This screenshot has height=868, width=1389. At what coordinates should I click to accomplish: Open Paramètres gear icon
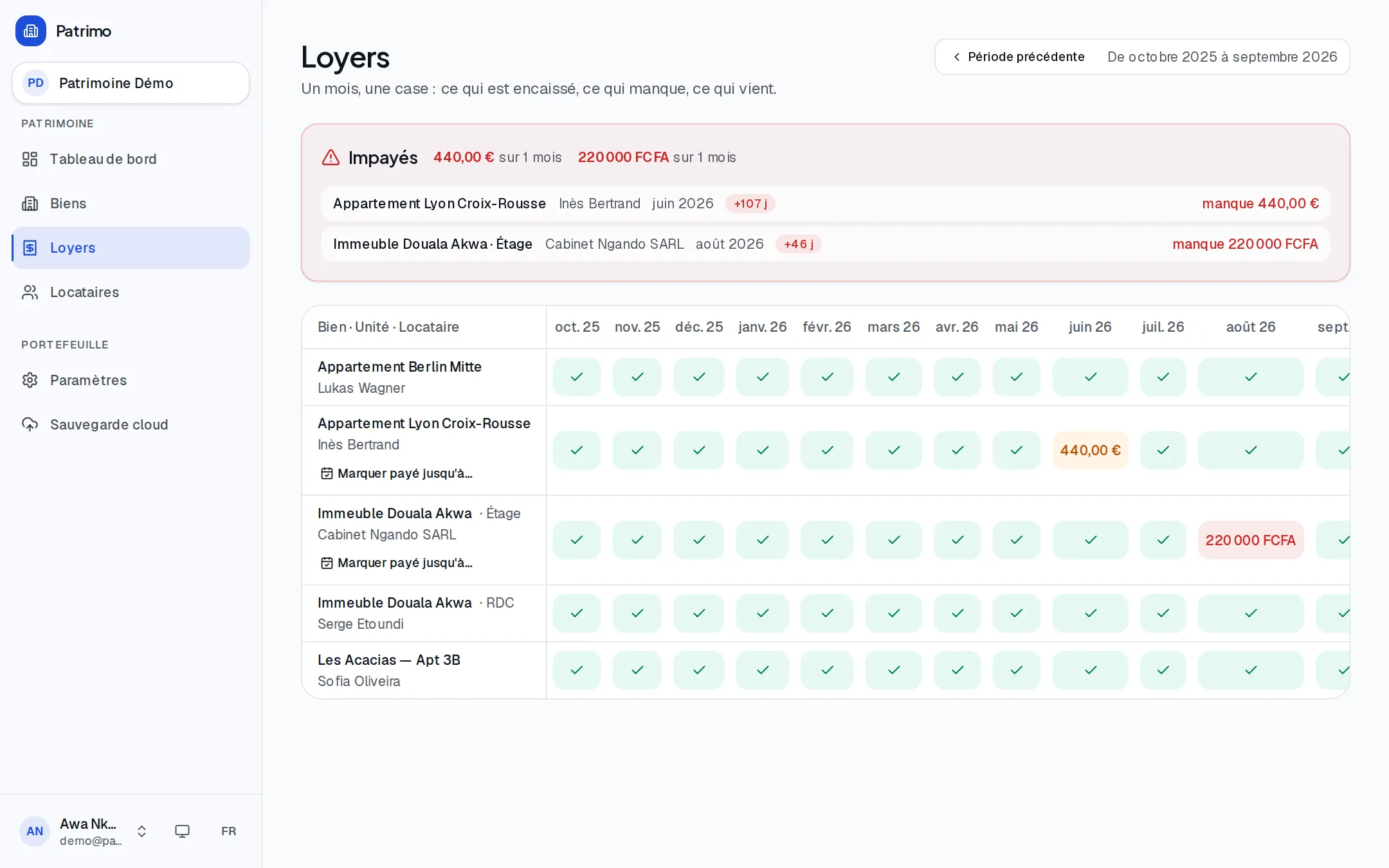(30, 380)
